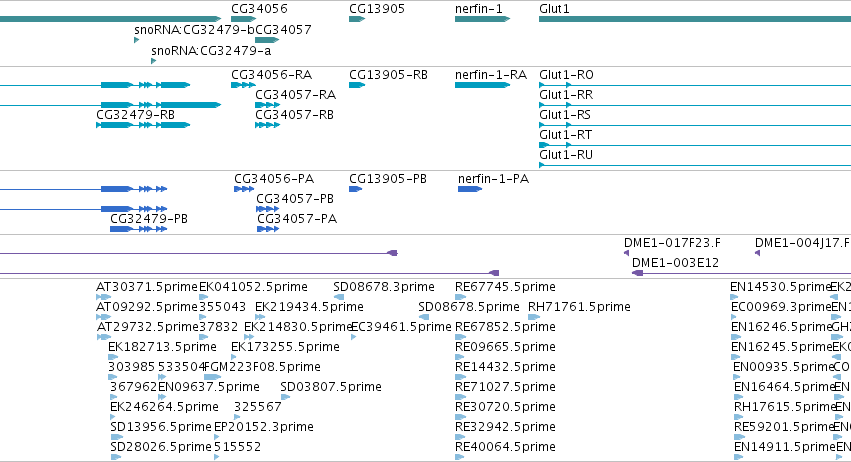Click EST RE32942.5prime

click(505, 428)
